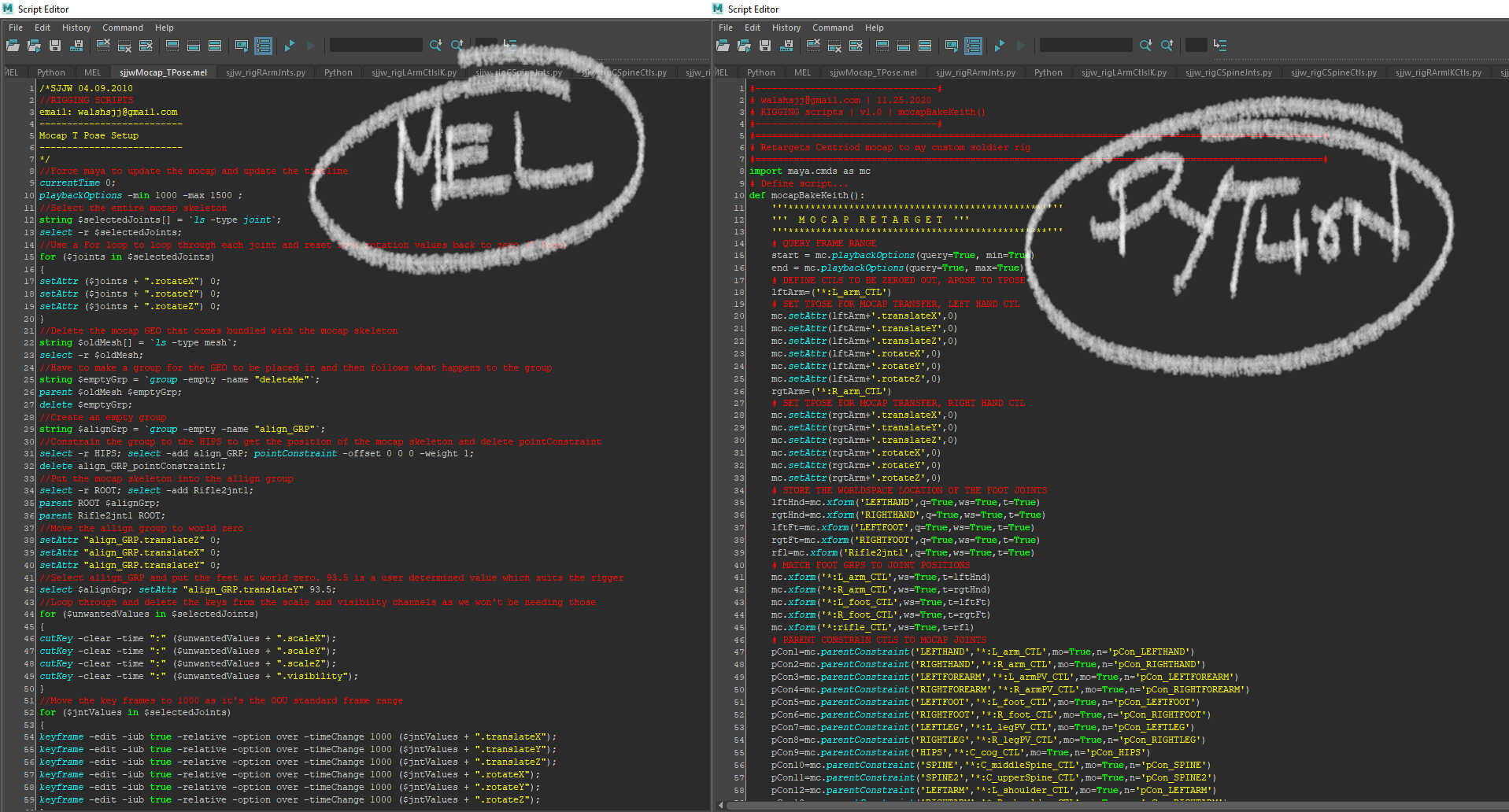Show history only in left Script Editor

coord(172,46)
